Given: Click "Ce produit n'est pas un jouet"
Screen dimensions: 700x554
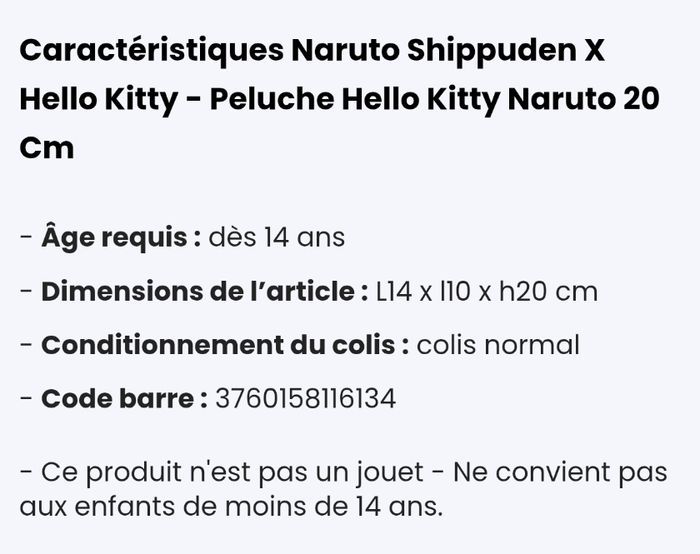Looking at the screenshot, I should [x=229, y=472].
